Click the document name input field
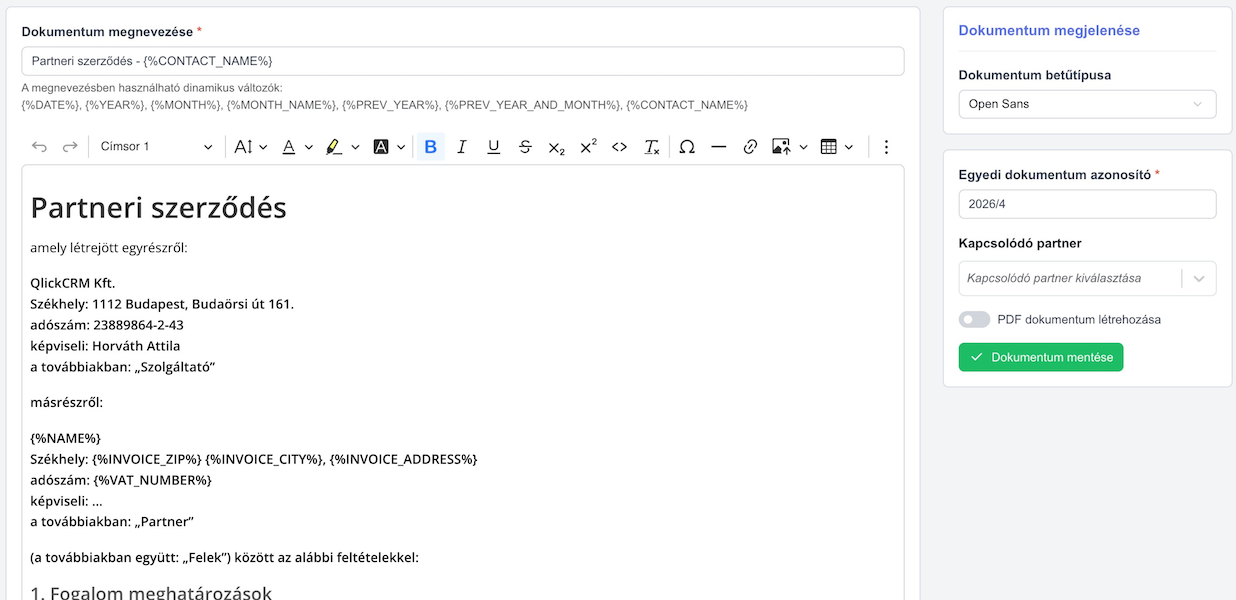Image resolution: width=1236 pixels, height=600 pixels. click(x=463, y=61)
